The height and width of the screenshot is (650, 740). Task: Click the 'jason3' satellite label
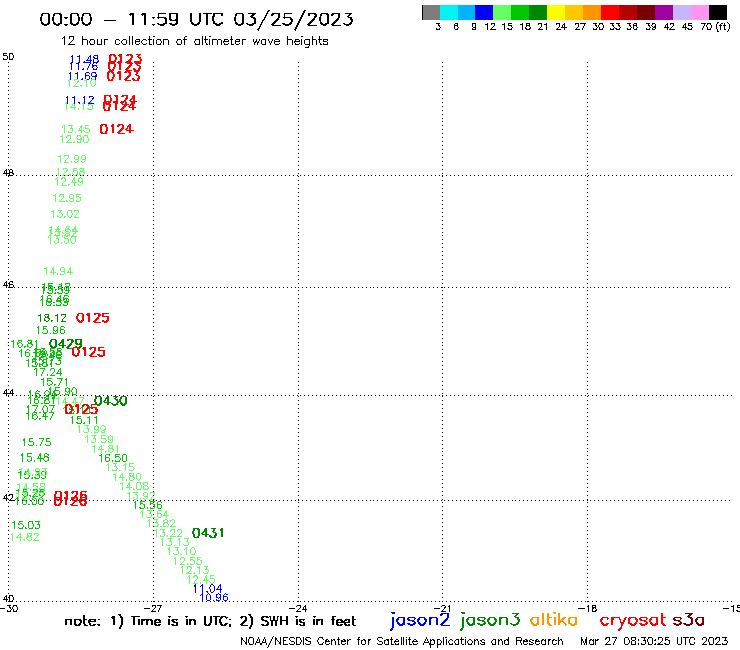490,620
